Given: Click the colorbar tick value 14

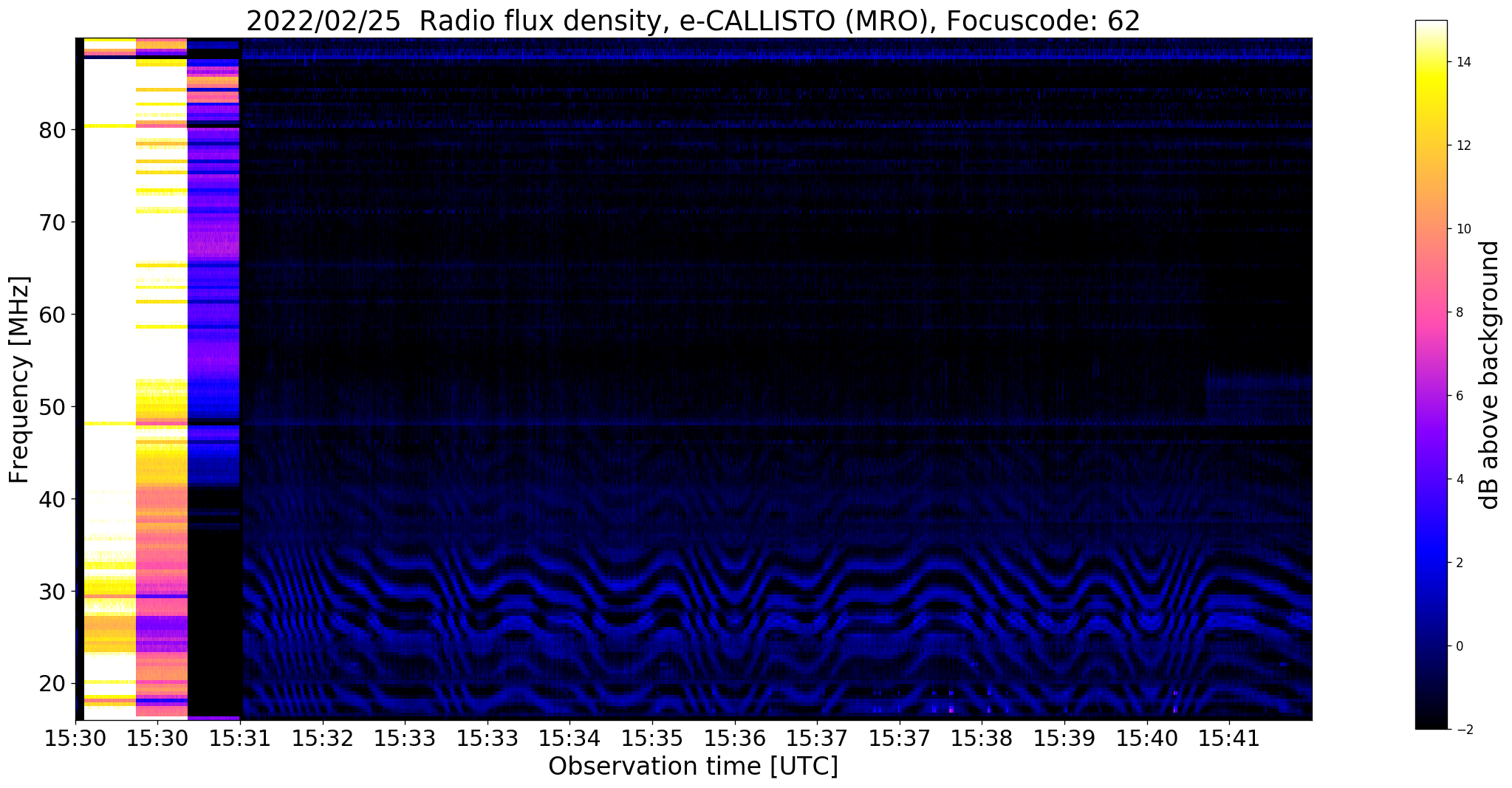Looking at the screenshot, I should click(1463, 62).
